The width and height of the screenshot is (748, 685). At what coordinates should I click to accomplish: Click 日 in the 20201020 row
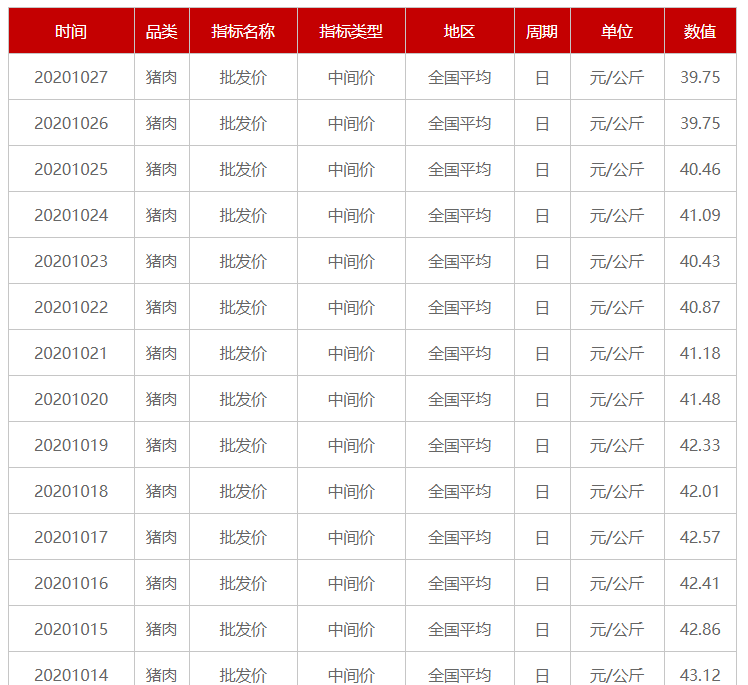point(542,400)
